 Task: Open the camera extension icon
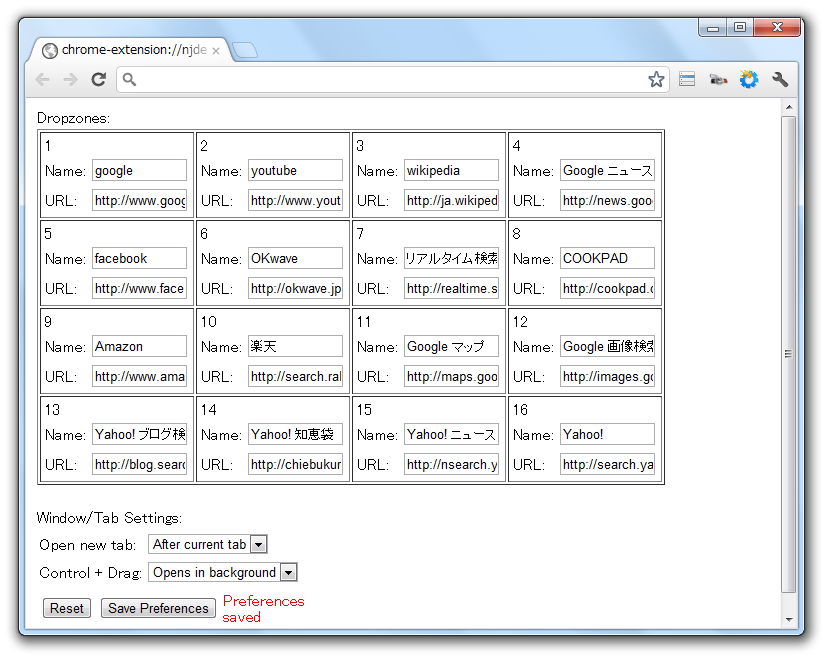(x=718, y=80)
